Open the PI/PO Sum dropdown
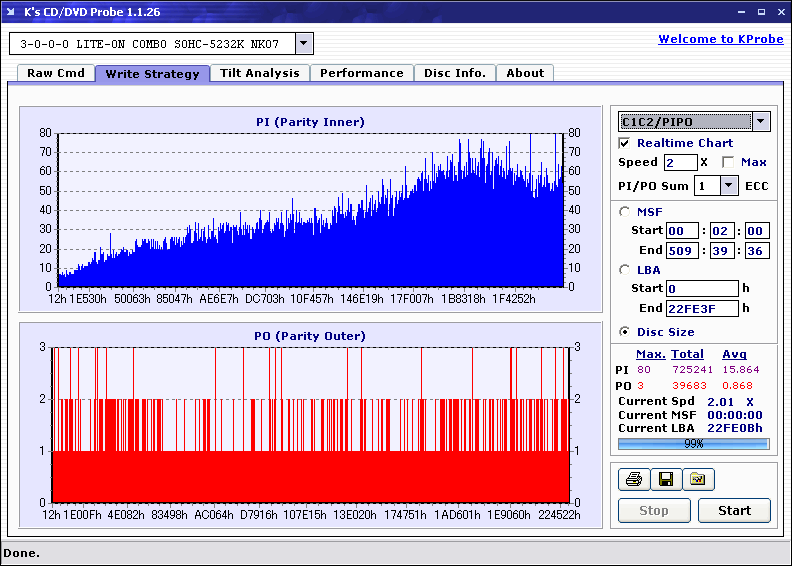Viewport: 792px width, 566px height. tap(729, 185)
